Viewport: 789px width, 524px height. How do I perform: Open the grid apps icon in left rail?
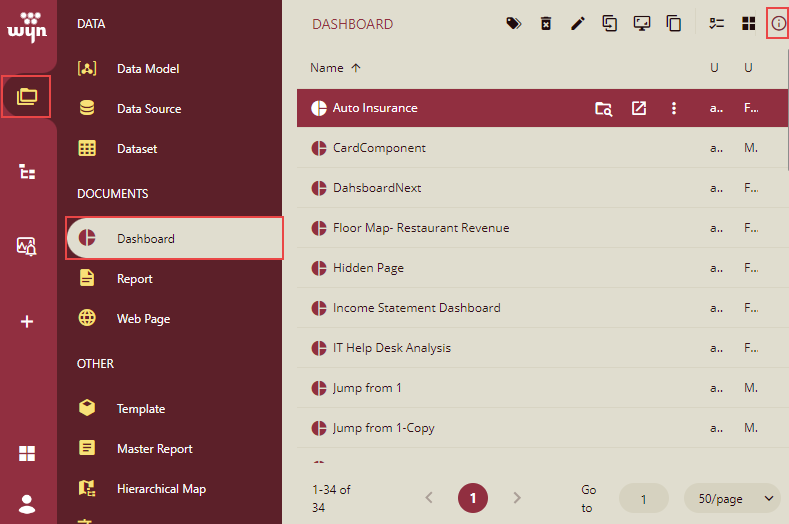[27, 453]
